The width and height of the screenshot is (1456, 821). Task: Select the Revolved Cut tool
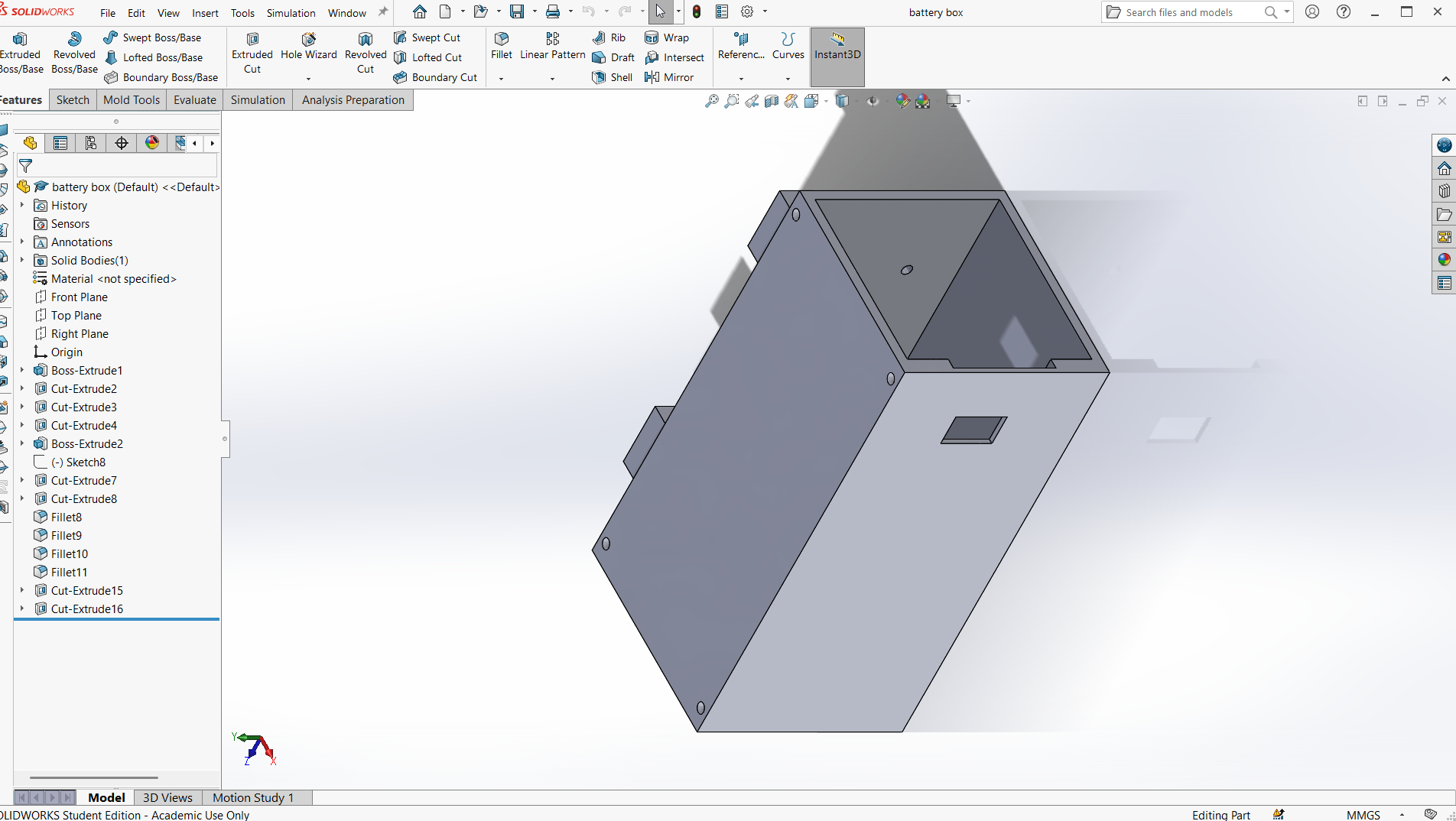[x=366, y=53]
